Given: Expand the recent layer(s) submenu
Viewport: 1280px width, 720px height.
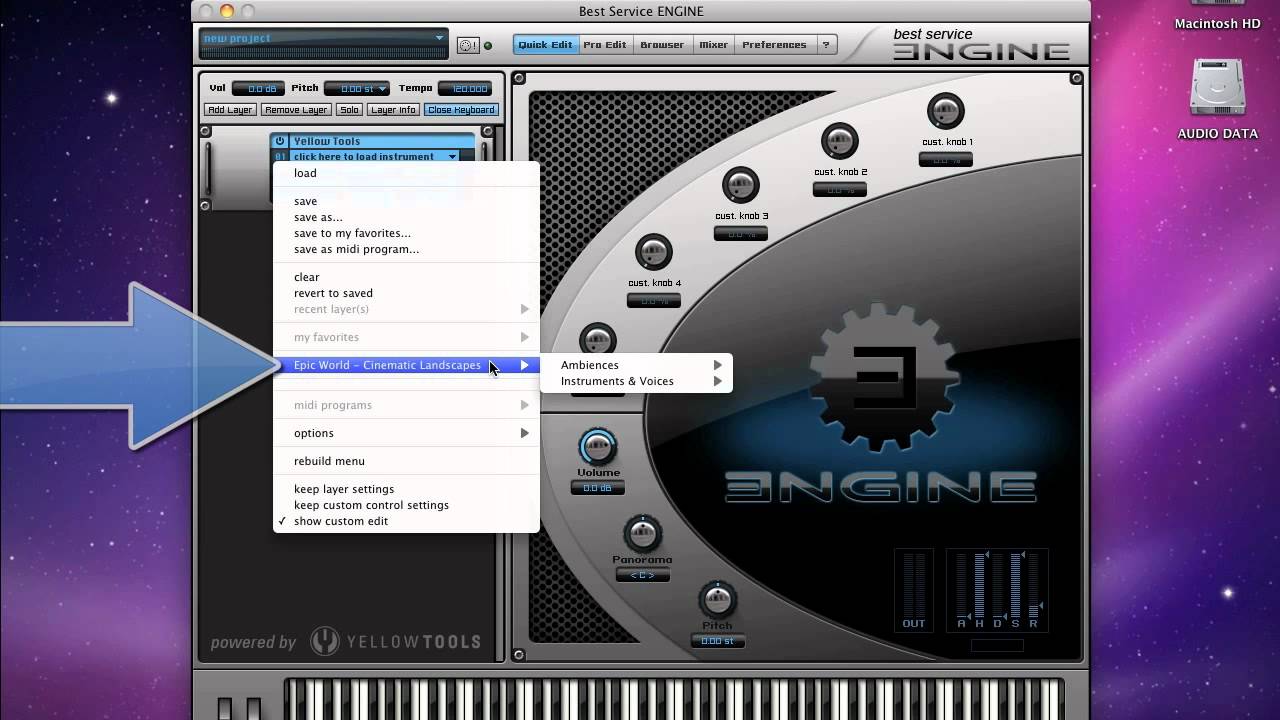Looking at the screenshot, I should (x=406, y=309).
